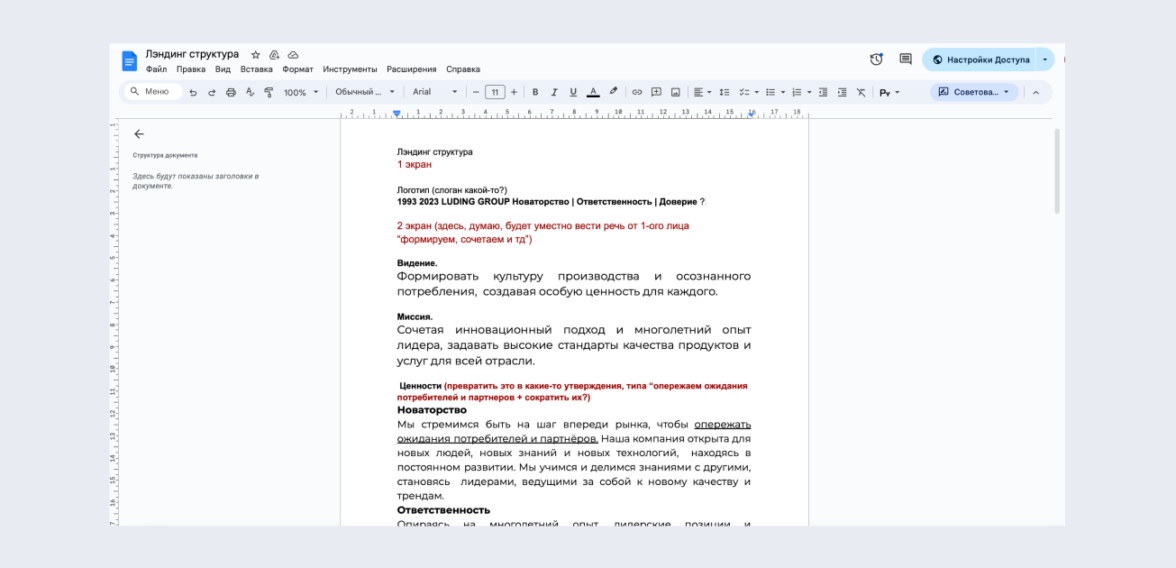Image resolution: width=1176 pixels, height=568 pixels.
Task: Toggle bold formatting
Action: coord(535,92)
